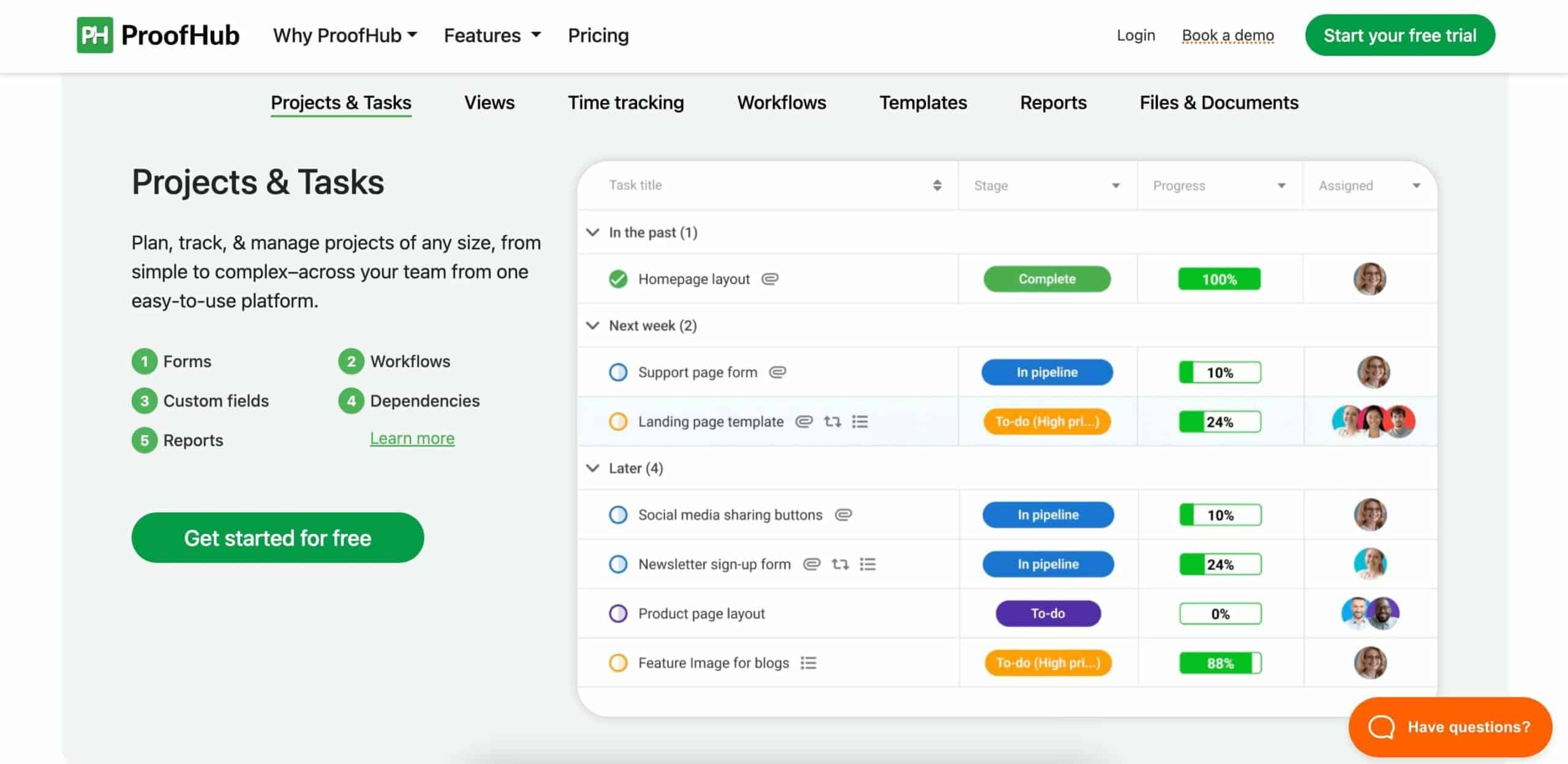The width and height of the screenshot is (1568, 764).
Task: Click the sort arrows beside Task title
Action: 937,185
